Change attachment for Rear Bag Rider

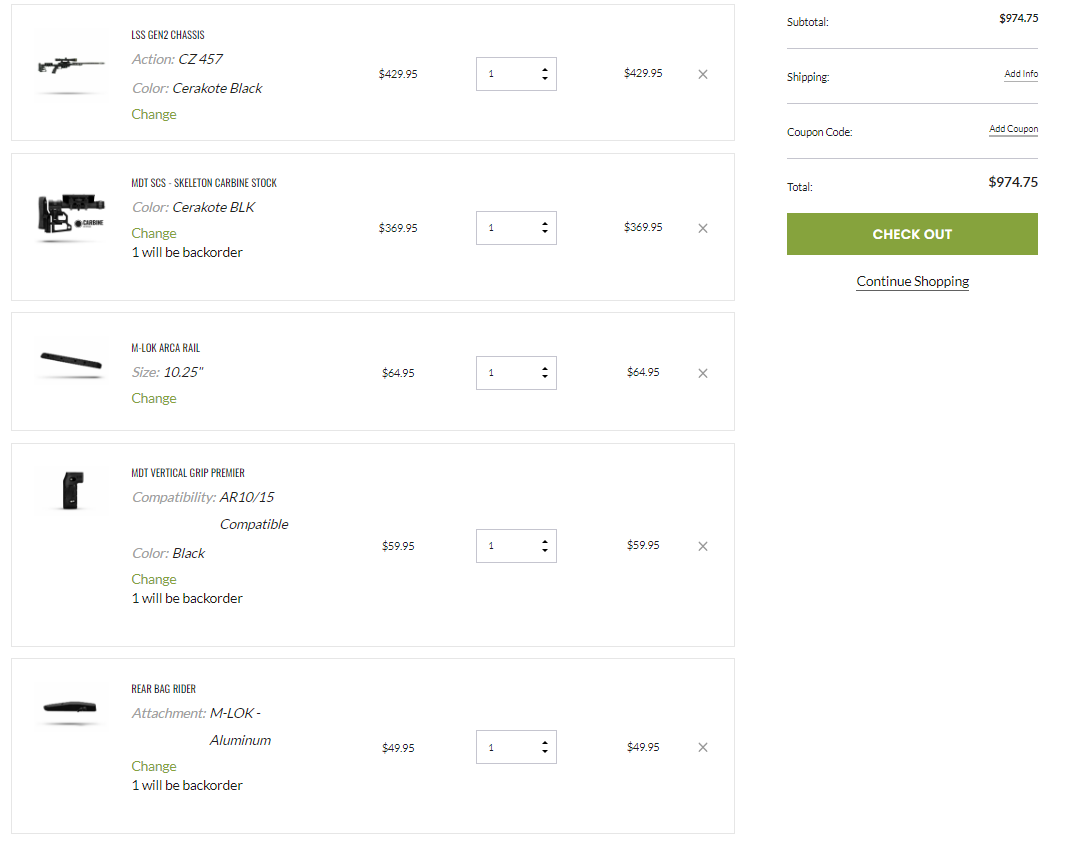tap(154, 767)
